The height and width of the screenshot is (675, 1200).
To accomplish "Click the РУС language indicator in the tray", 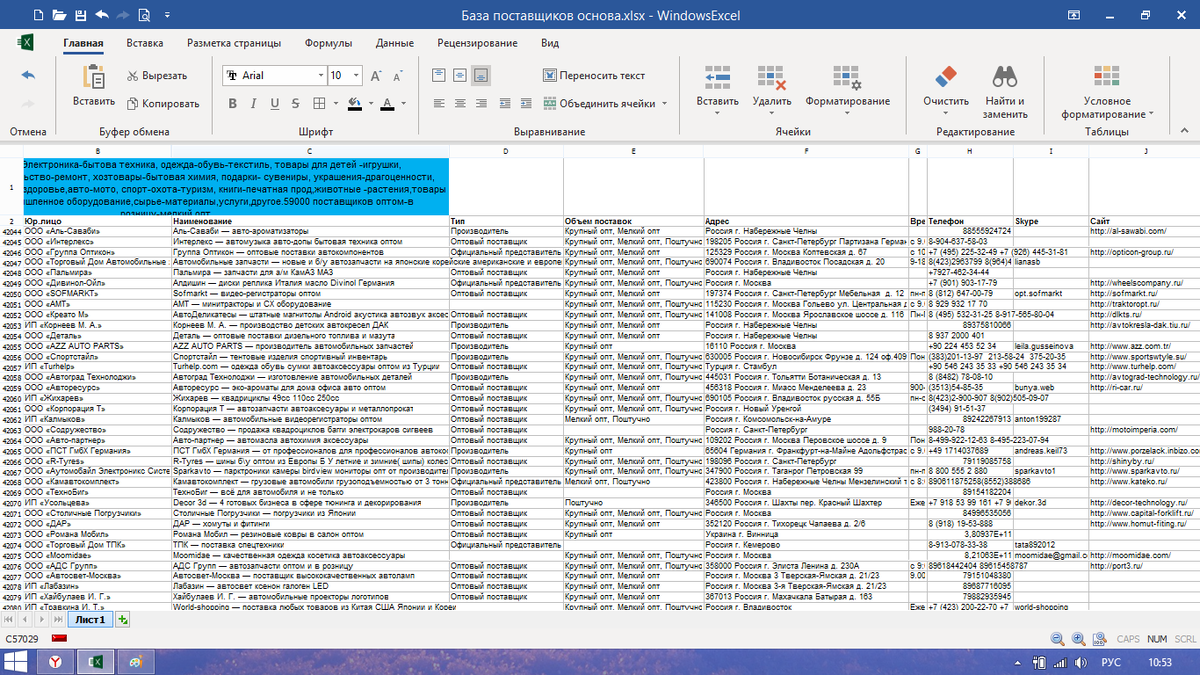I will pos(1111,662).
